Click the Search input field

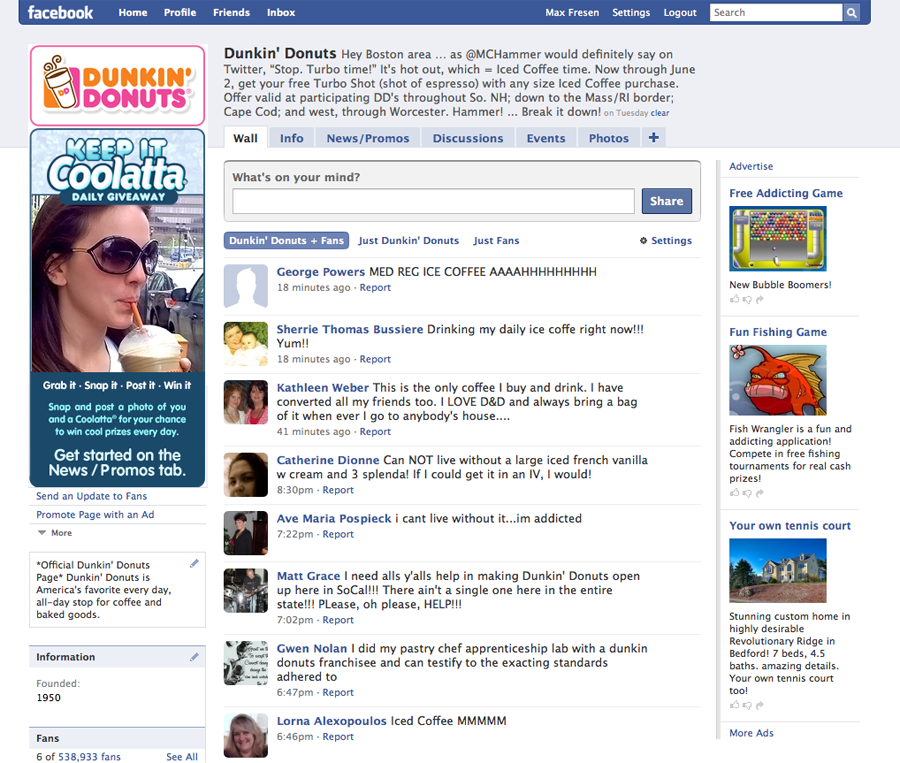776,13
